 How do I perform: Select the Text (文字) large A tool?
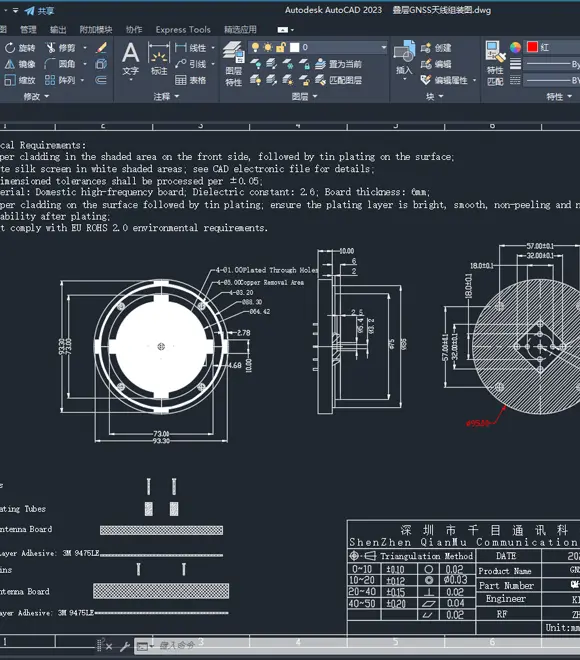pyautogui.click(x=130, y=59)
